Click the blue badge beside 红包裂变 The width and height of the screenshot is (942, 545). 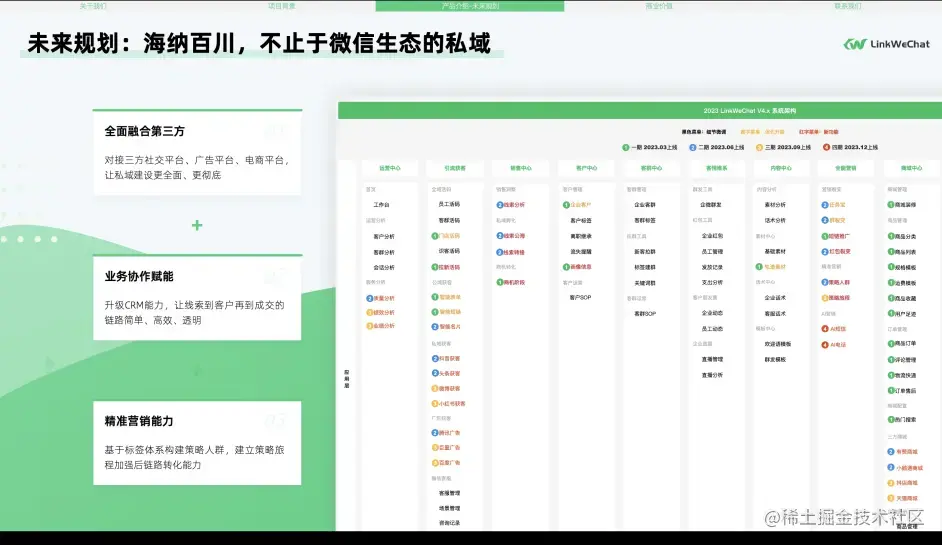click(x=825, y=252)
